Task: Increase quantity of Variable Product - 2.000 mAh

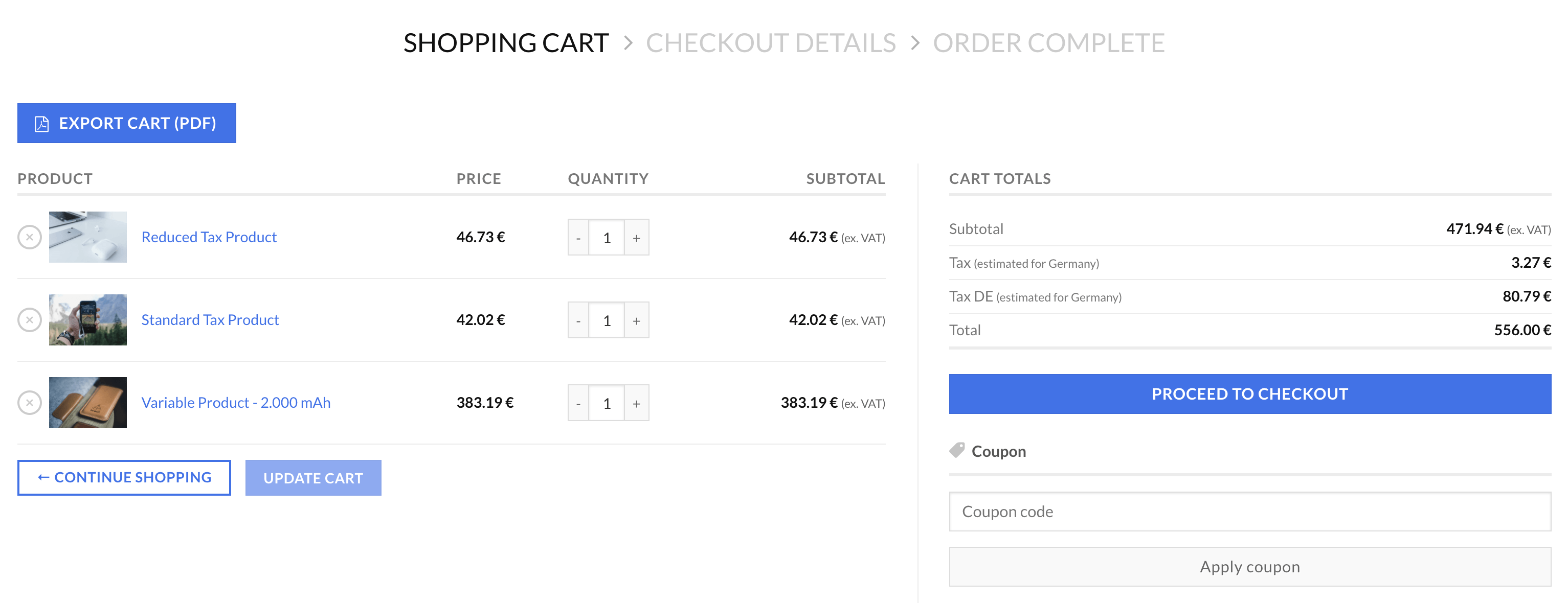Action: coord(636,402)
